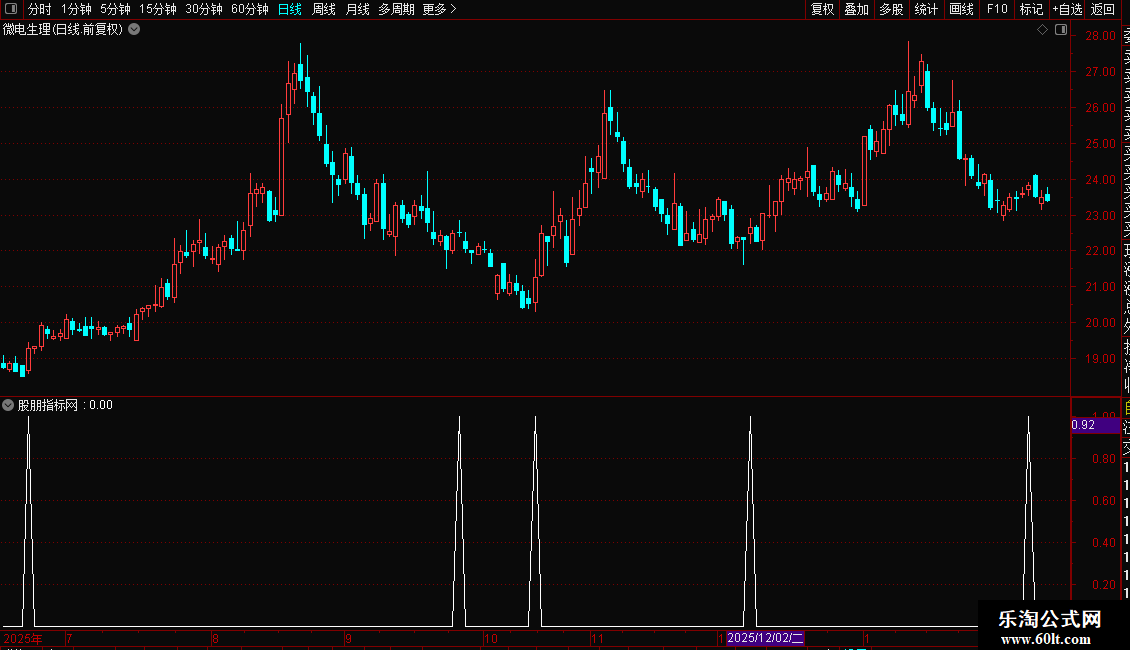Click the 统计 statistics button

click(926, 9)
